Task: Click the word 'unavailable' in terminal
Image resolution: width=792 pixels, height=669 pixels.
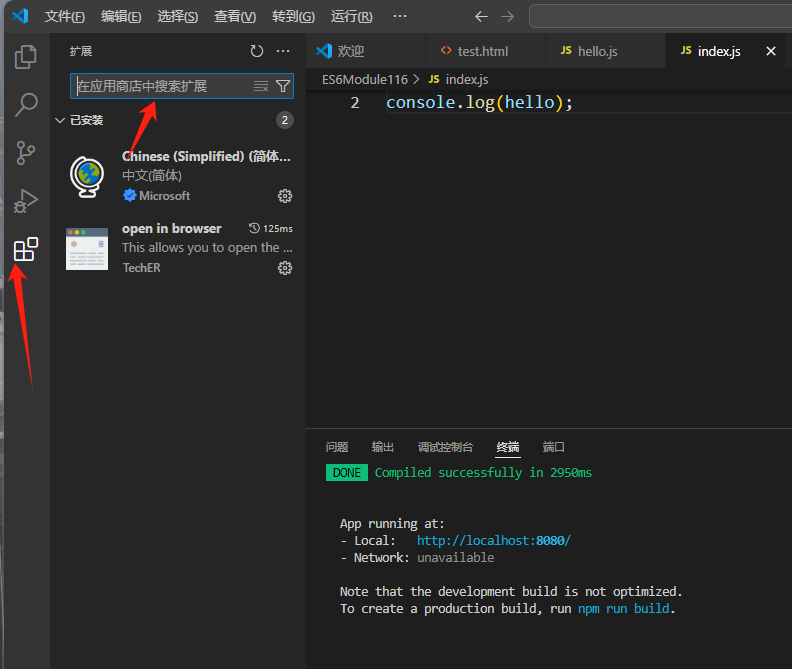Action: point(456,557)
